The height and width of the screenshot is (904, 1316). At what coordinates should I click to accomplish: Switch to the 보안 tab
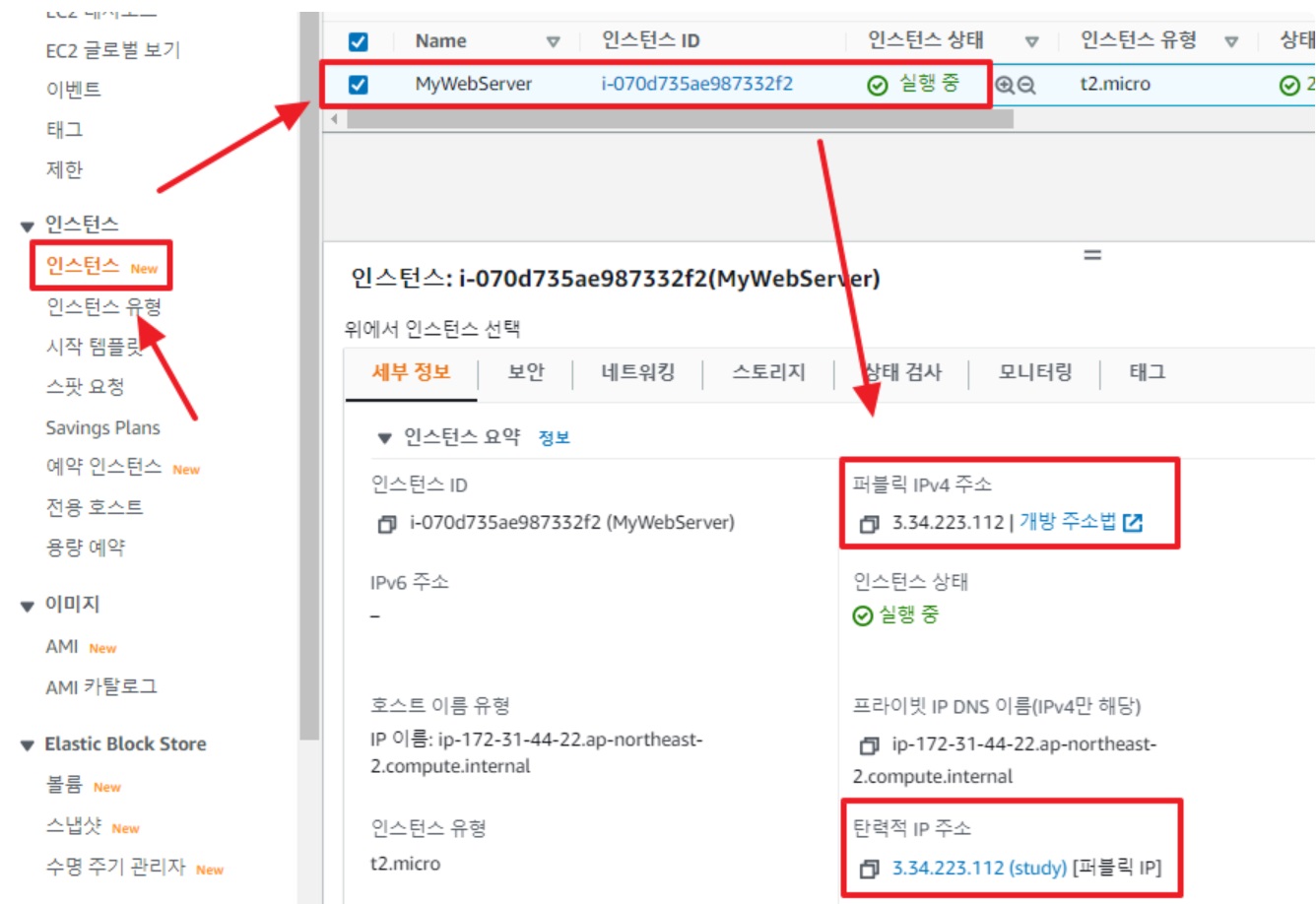(x=526, y=372)
